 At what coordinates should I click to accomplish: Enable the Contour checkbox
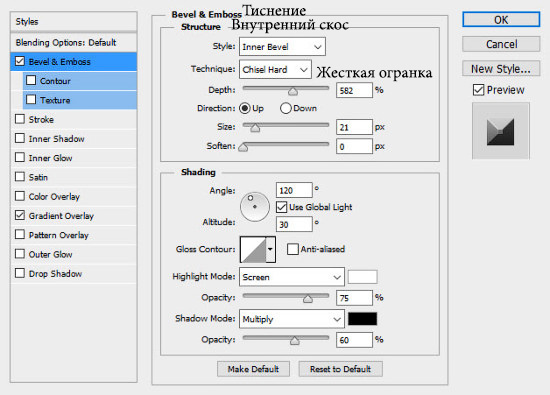coord(31,80)
